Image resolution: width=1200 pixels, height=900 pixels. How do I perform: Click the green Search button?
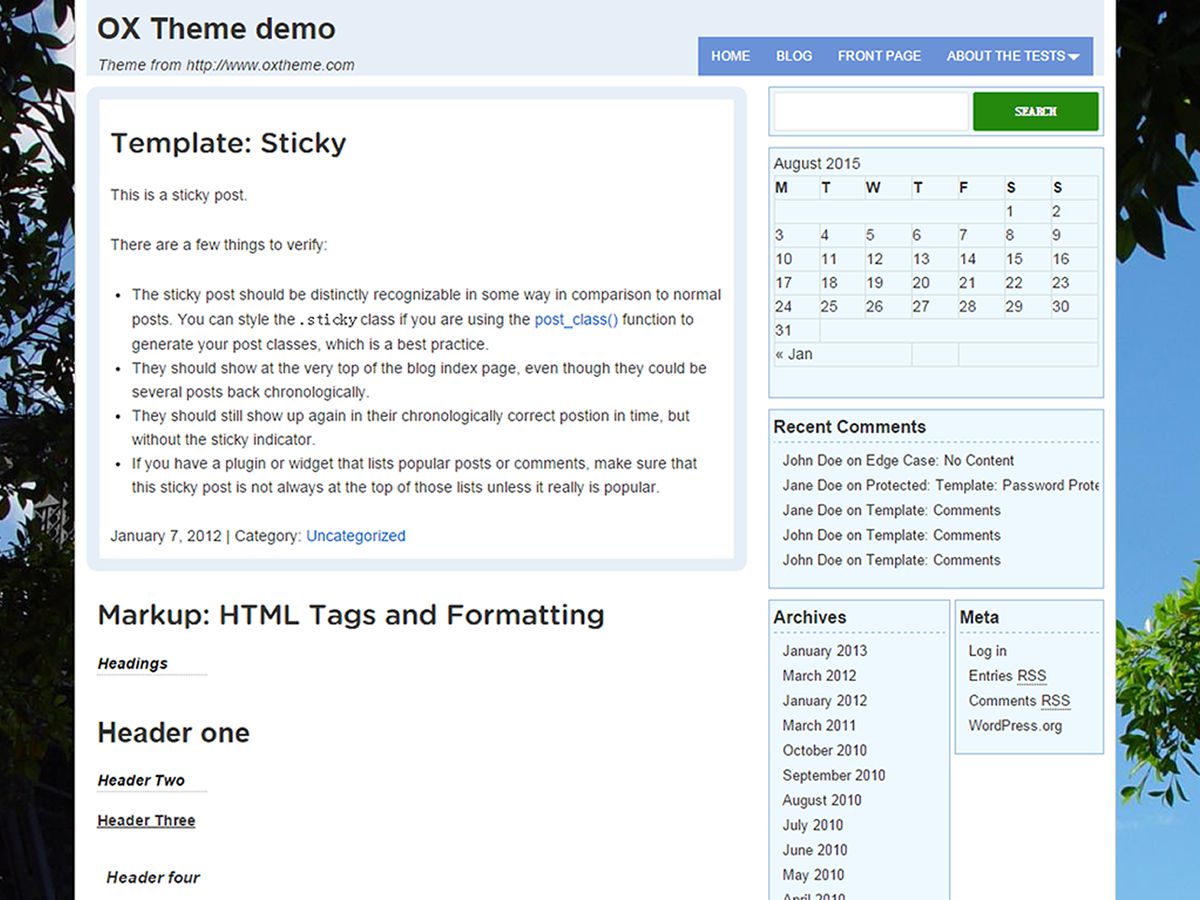(x=1035, y=111)
